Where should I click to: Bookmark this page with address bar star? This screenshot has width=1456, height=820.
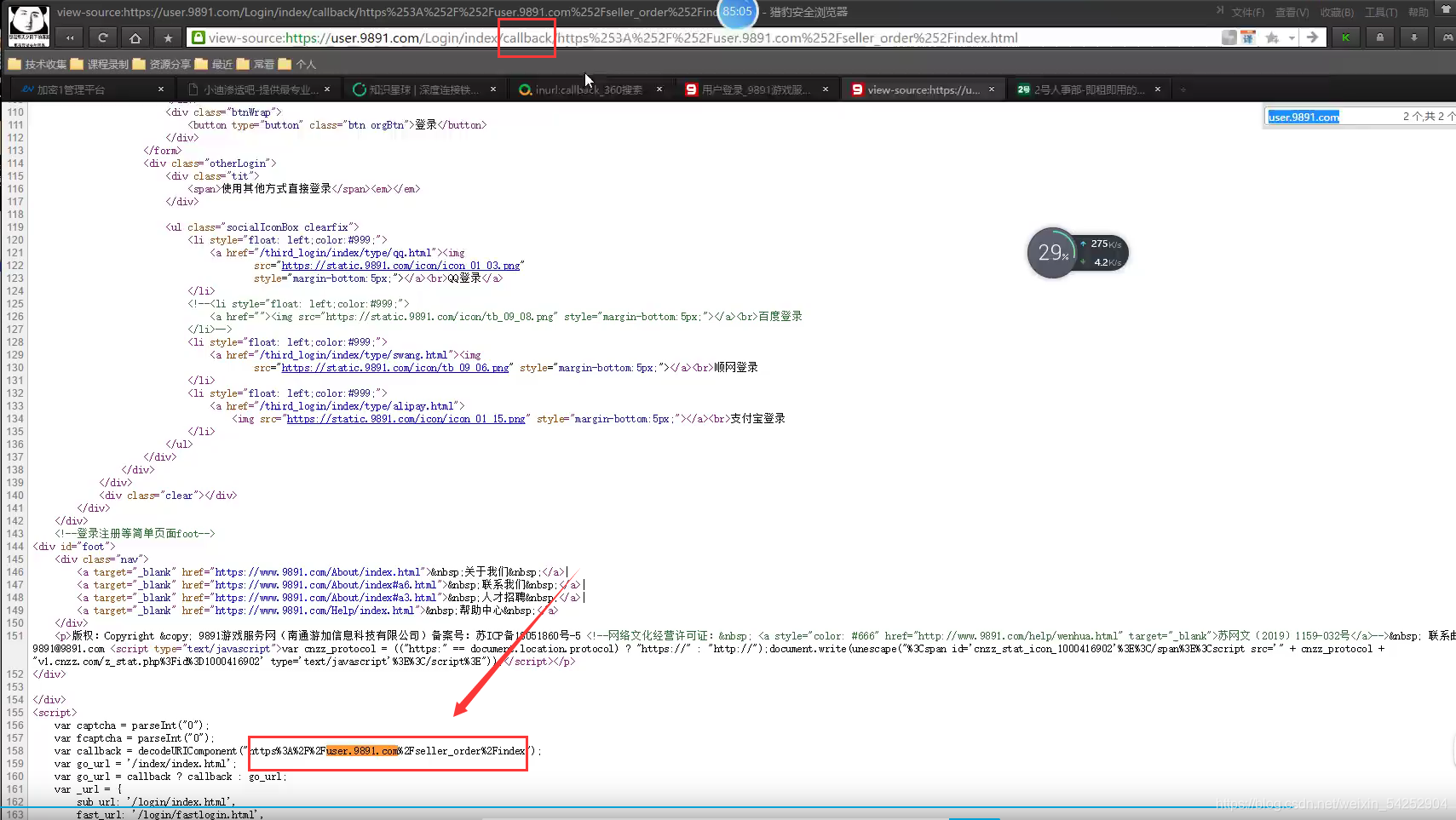pos(1272,37)
